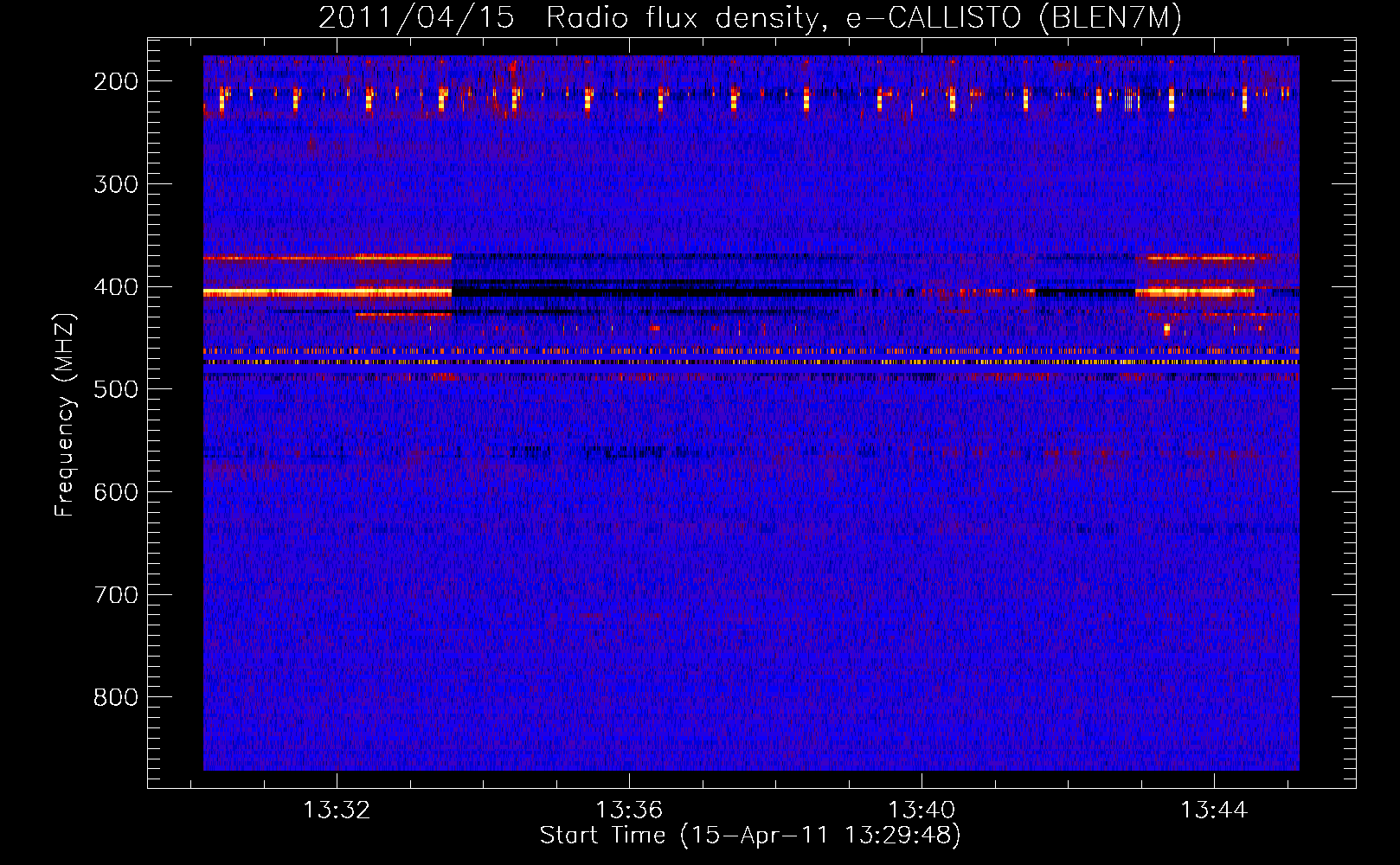This screenshot has width=1400, height=865.
Task: Select the 400 frequency tick label
Action: point(116,287)
